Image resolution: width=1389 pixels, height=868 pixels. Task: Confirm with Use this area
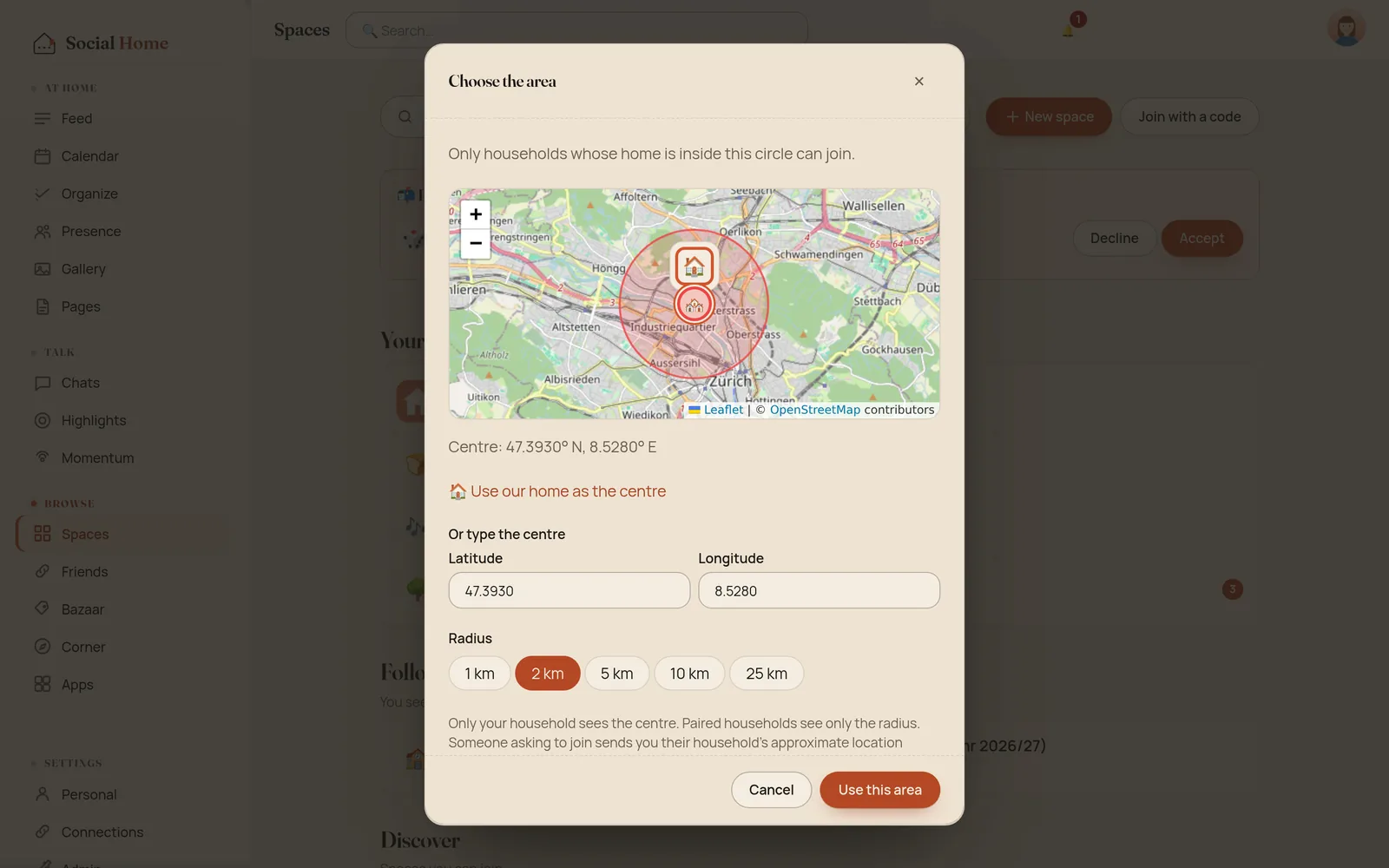(x=879, y=790)
